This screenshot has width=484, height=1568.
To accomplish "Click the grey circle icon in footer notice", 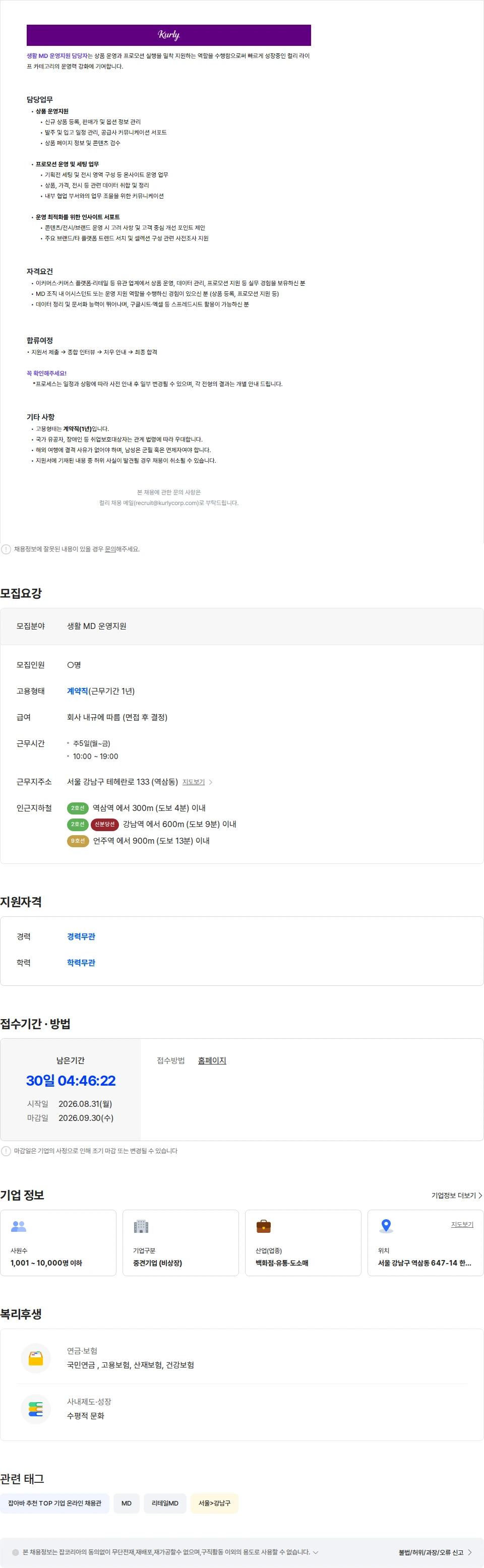I will [16, 1552].
